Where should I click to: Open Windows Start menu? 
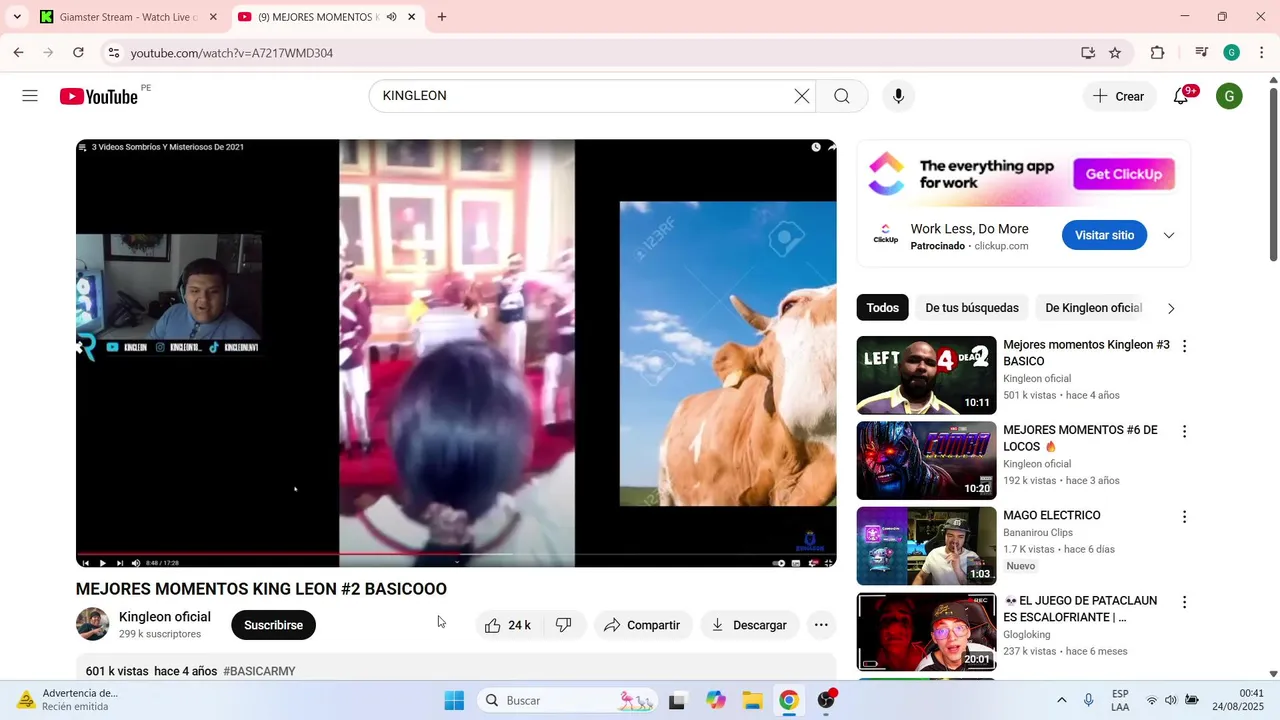(x=454, y=700)
